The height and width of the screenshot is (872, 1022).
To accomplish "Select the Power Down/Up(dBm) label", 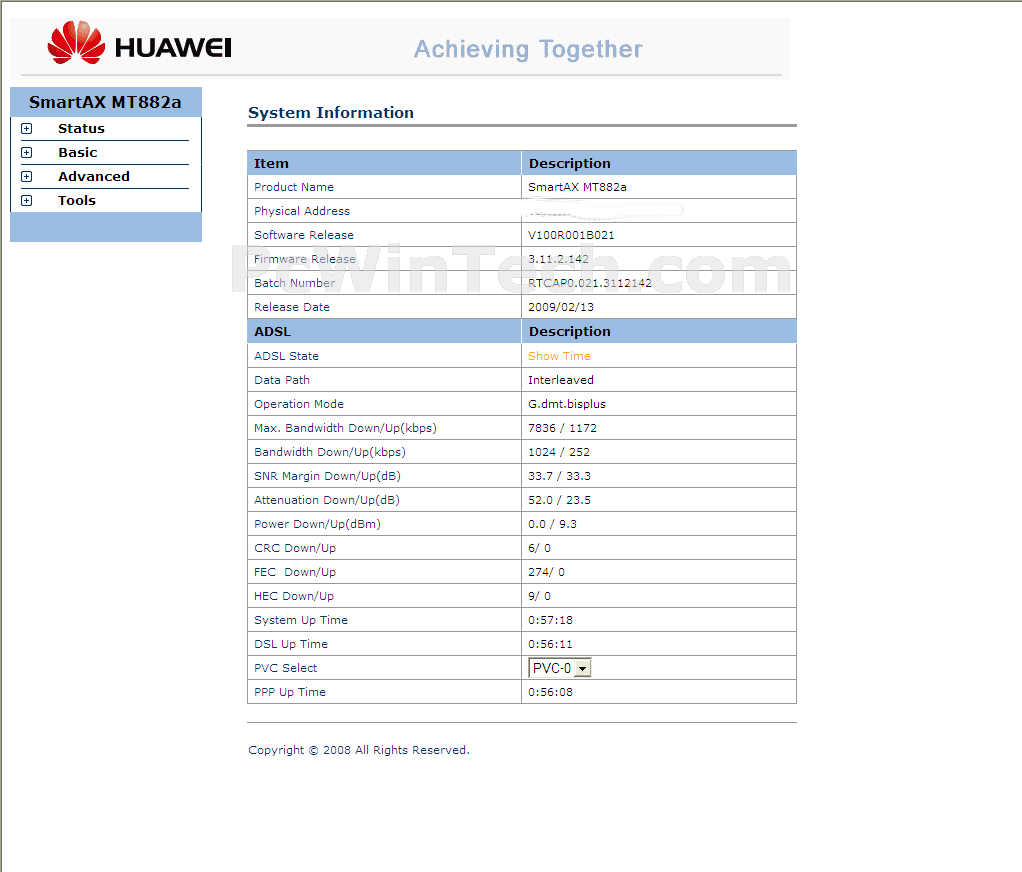I will point(317,525).
